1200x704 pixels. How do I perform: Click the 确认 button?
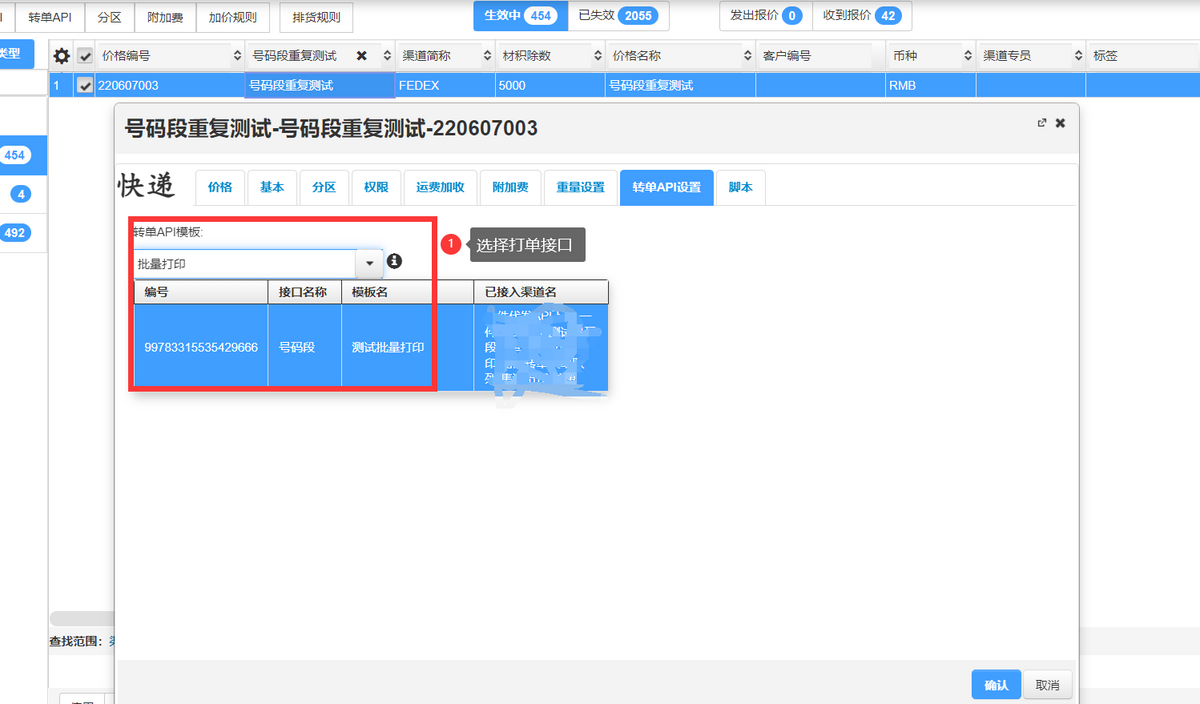coord(995,685)
